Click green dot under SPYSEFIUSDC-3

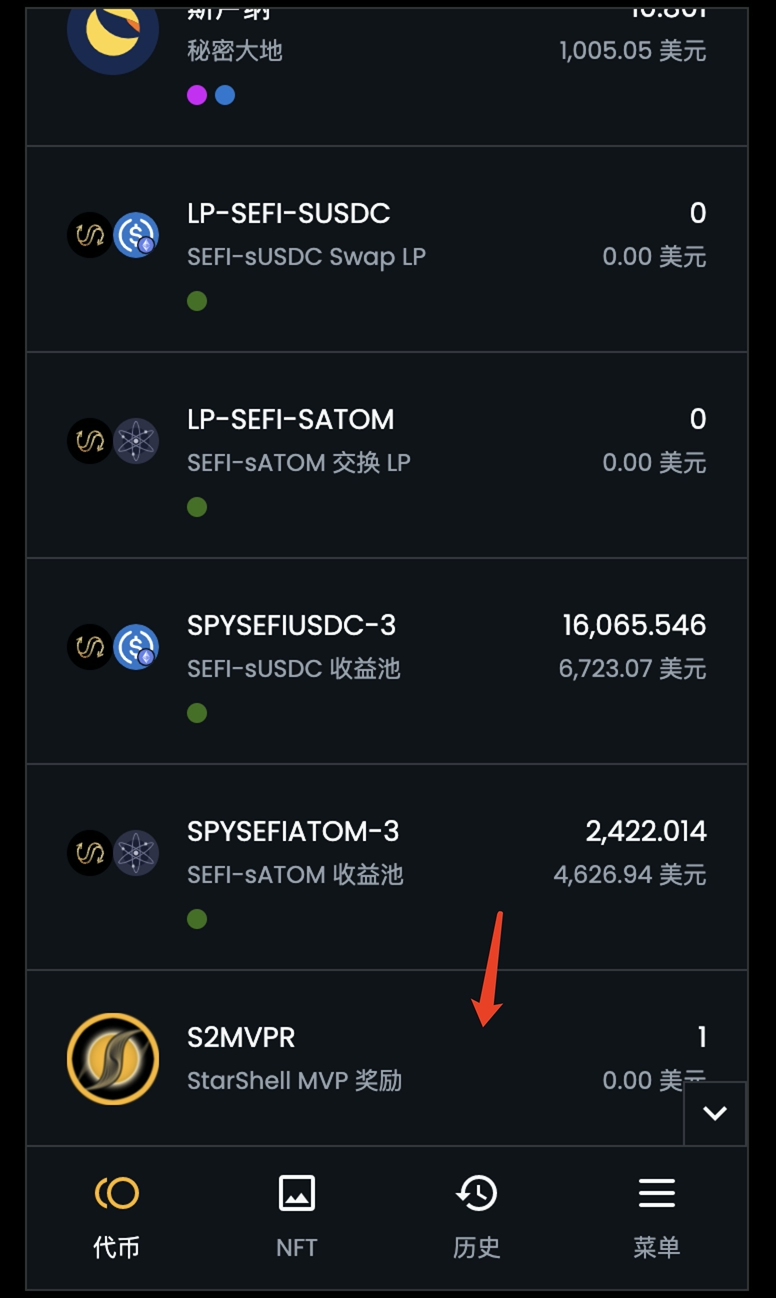click(197, 713)
